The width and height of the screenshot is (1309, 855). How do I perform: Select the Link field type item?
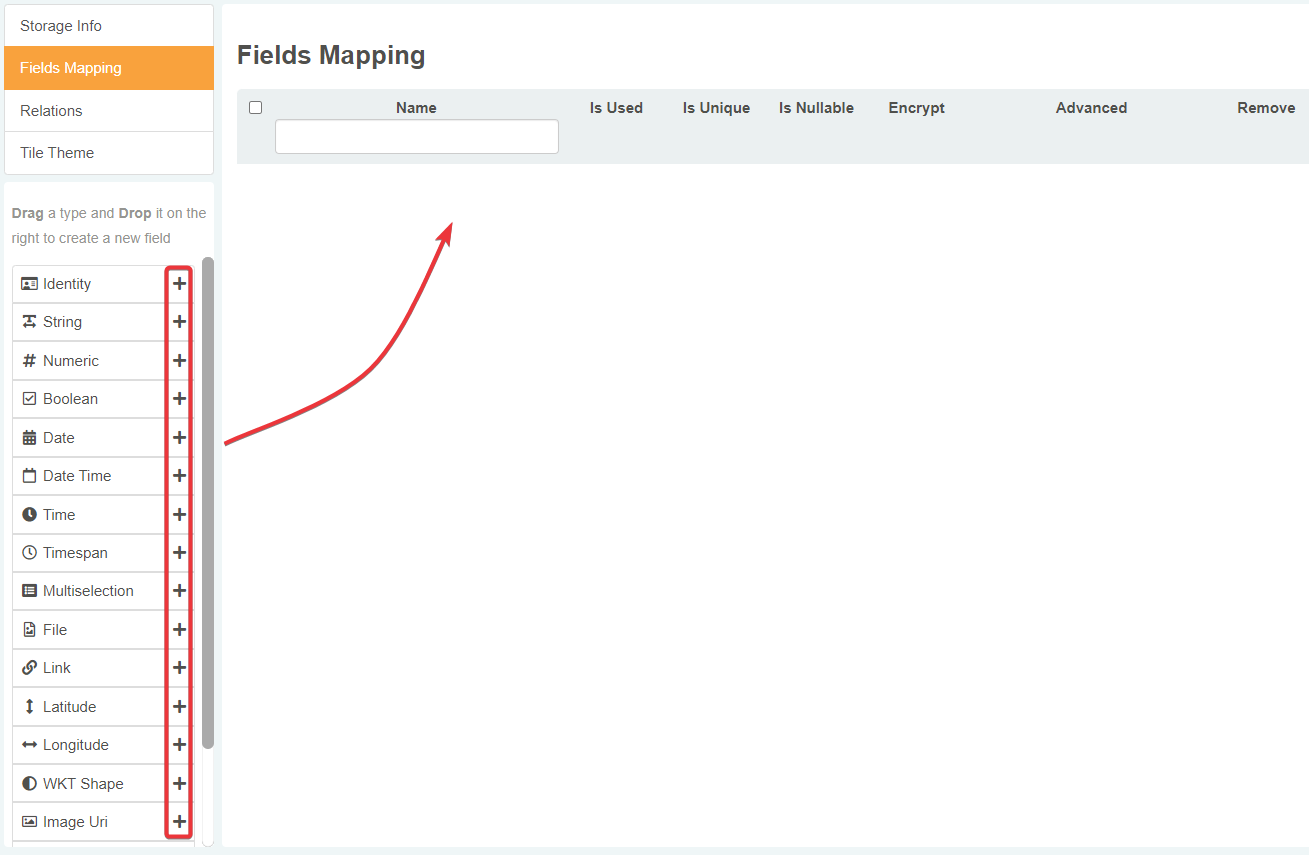(88, 668)
